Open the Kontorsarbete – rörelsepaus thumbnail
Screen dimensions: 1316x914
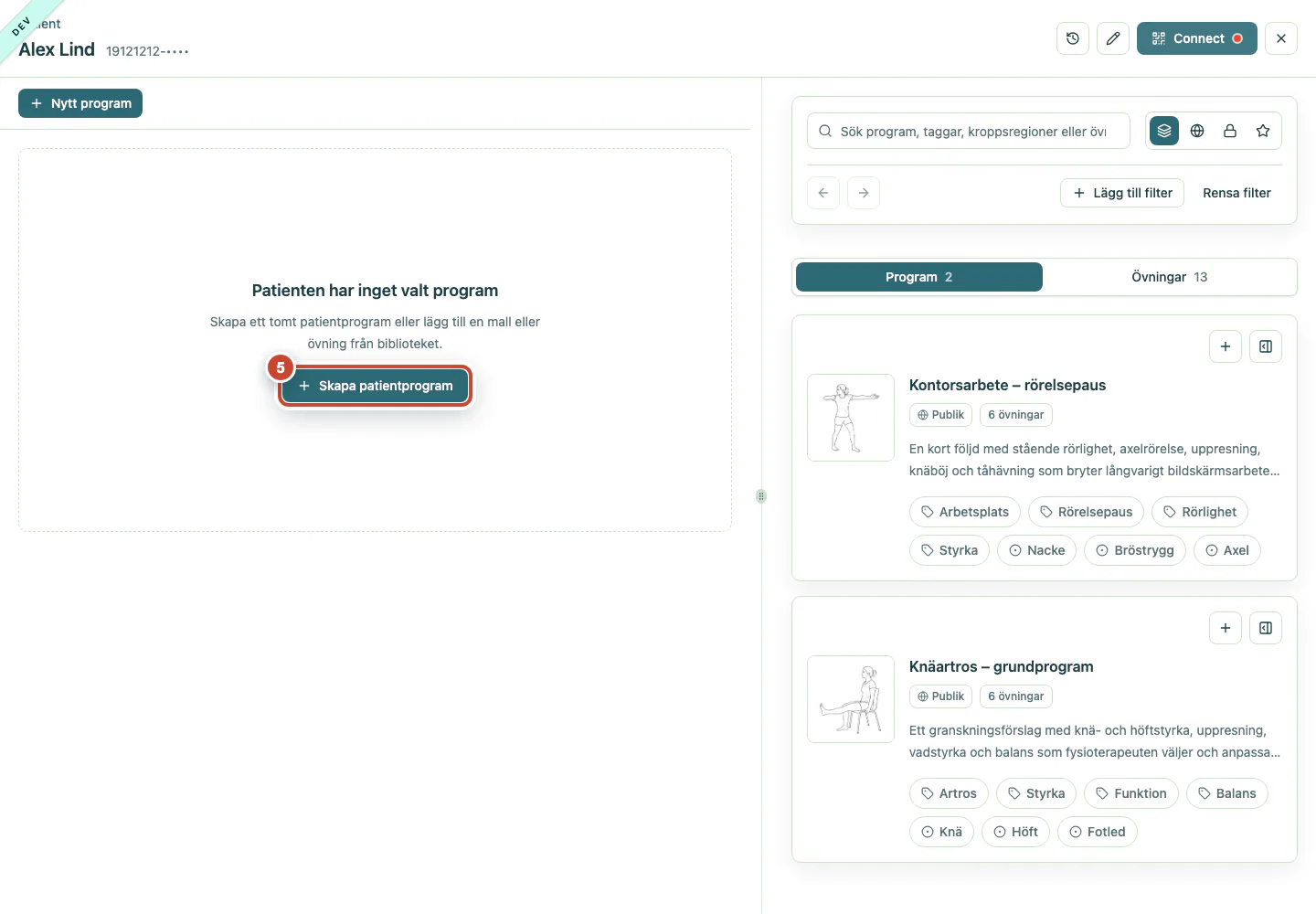(x=851, y=418)
